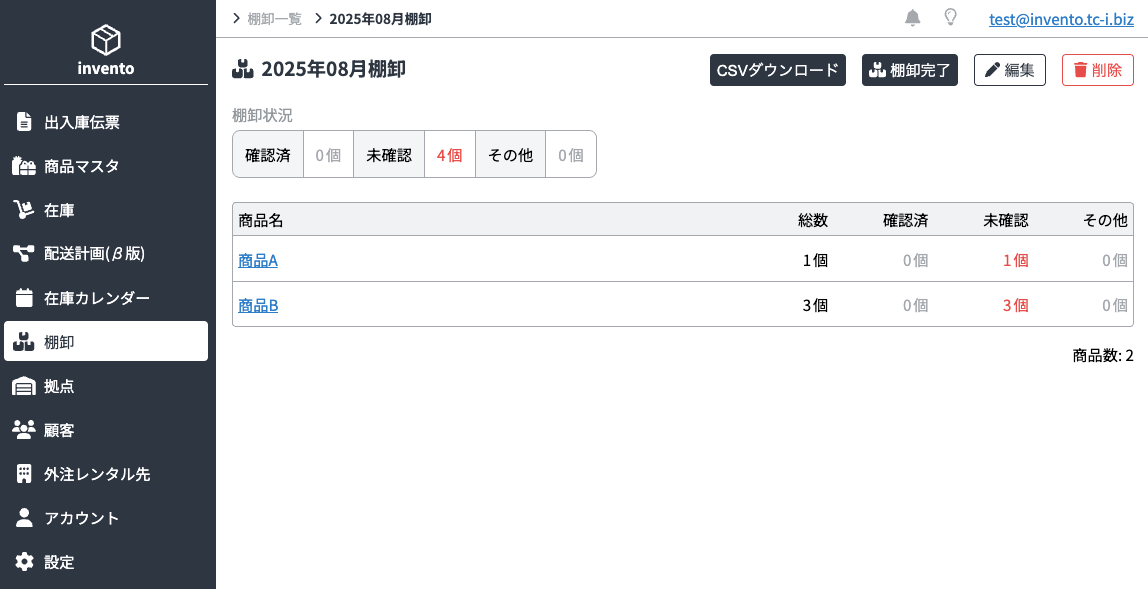Click the 在庫 hand truck icon

click(24, 210)
